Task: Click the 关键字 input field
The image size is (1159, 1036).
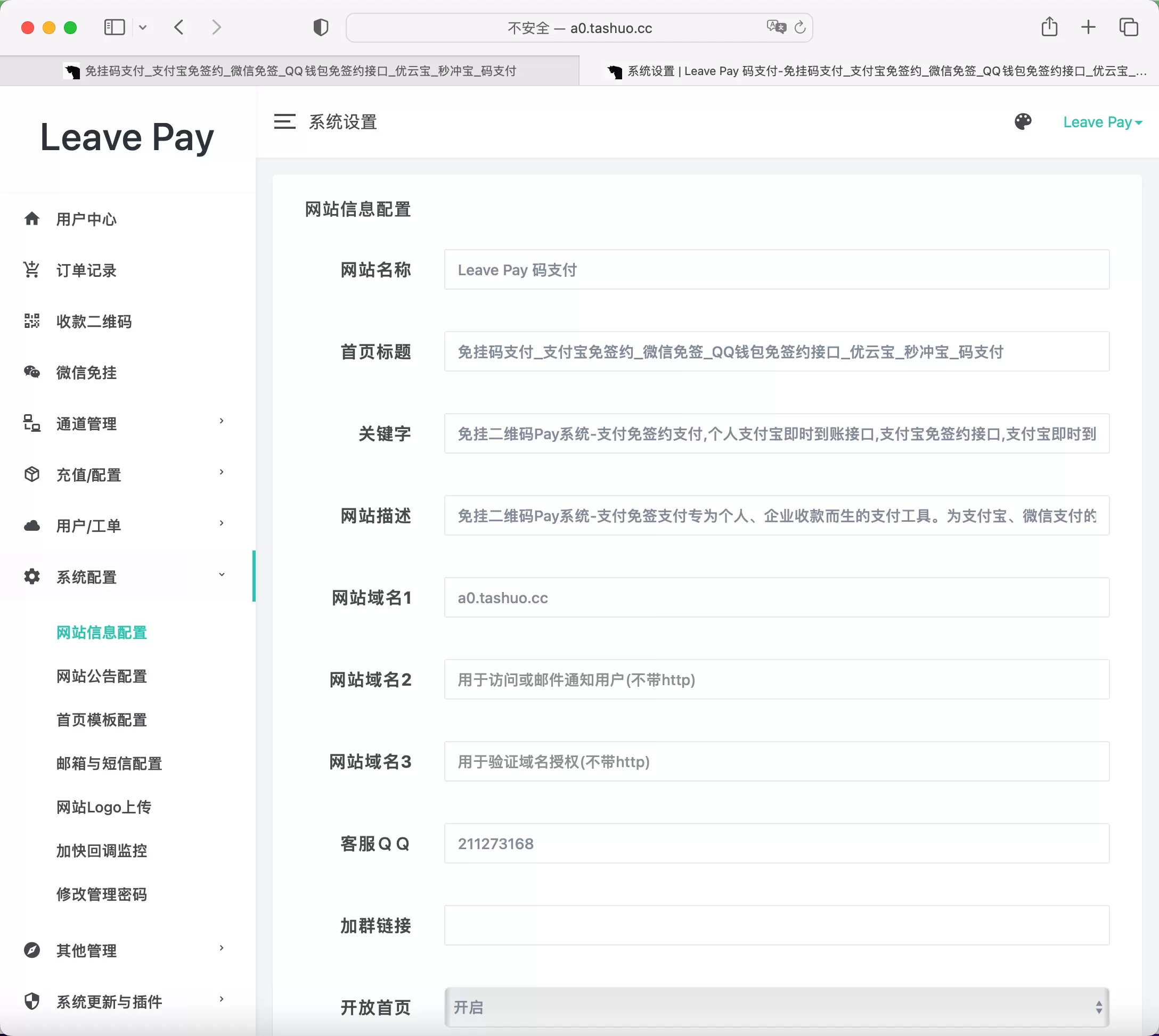Action: click(777, 433)
